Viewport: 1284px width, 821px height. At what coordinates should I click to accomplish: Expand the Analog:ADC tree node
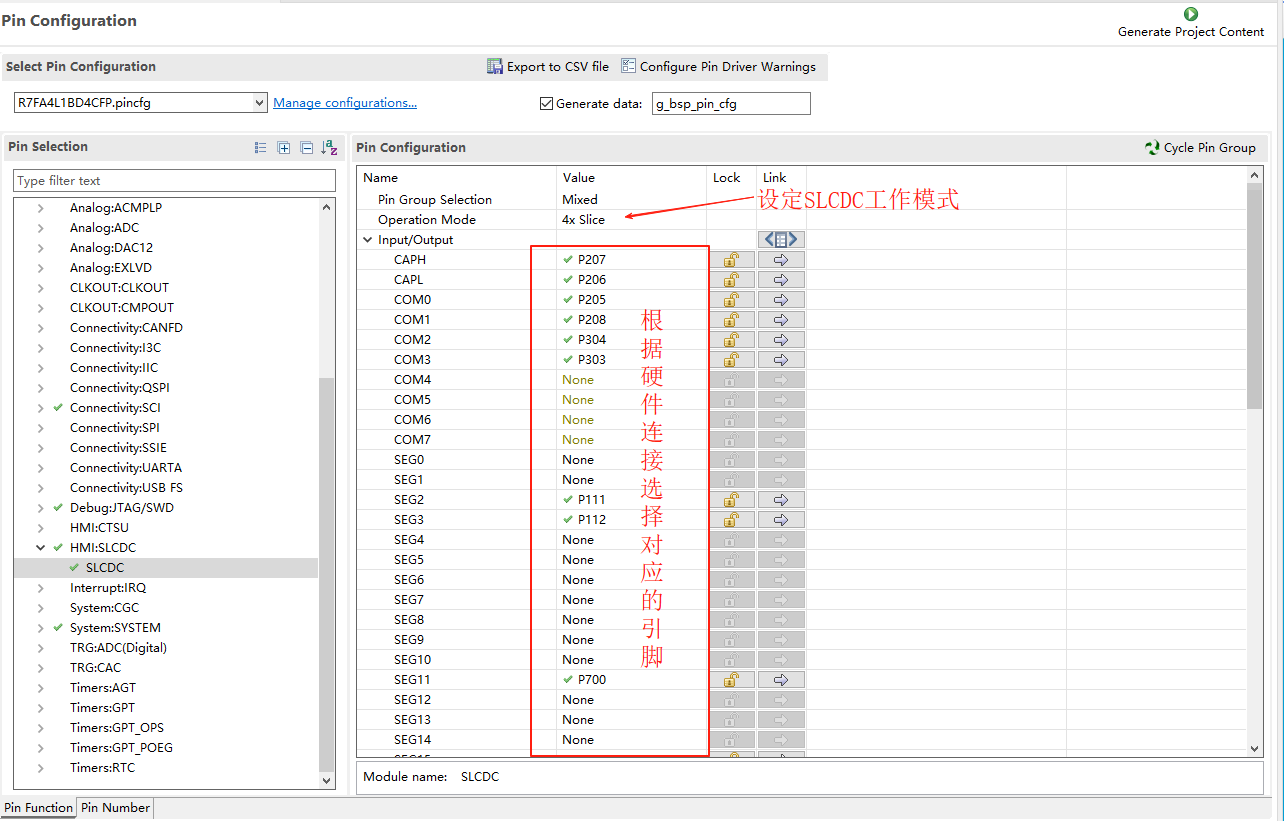(x=41, y=228)
